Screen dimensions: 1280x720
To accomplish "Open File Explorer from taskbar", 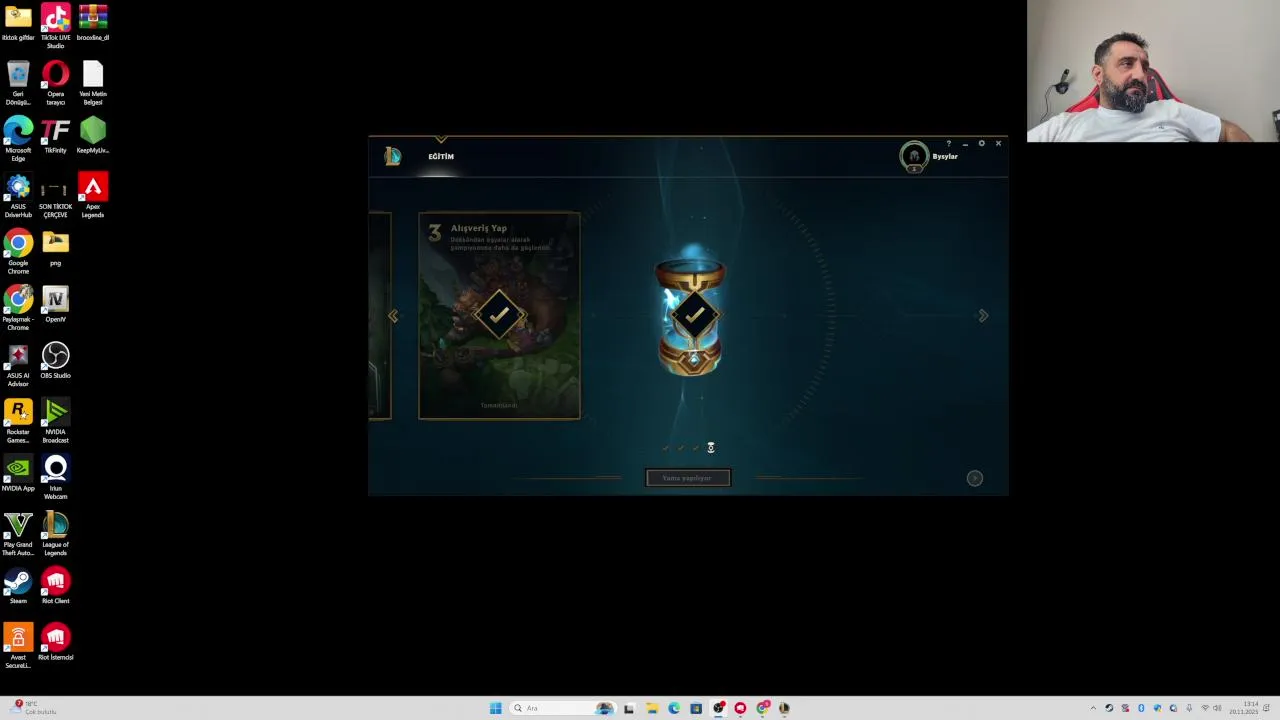I will 651,708.
